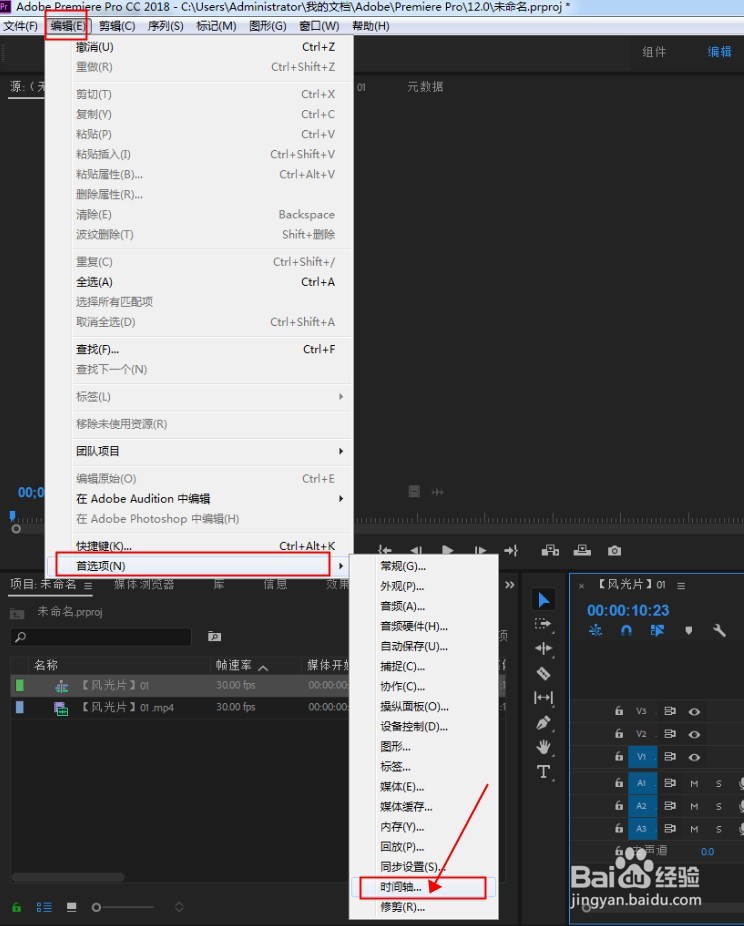Viewport: 744px width, 926px height.
Task: Switch to the 媒体浏览器 tab
Action: (144, 584)
